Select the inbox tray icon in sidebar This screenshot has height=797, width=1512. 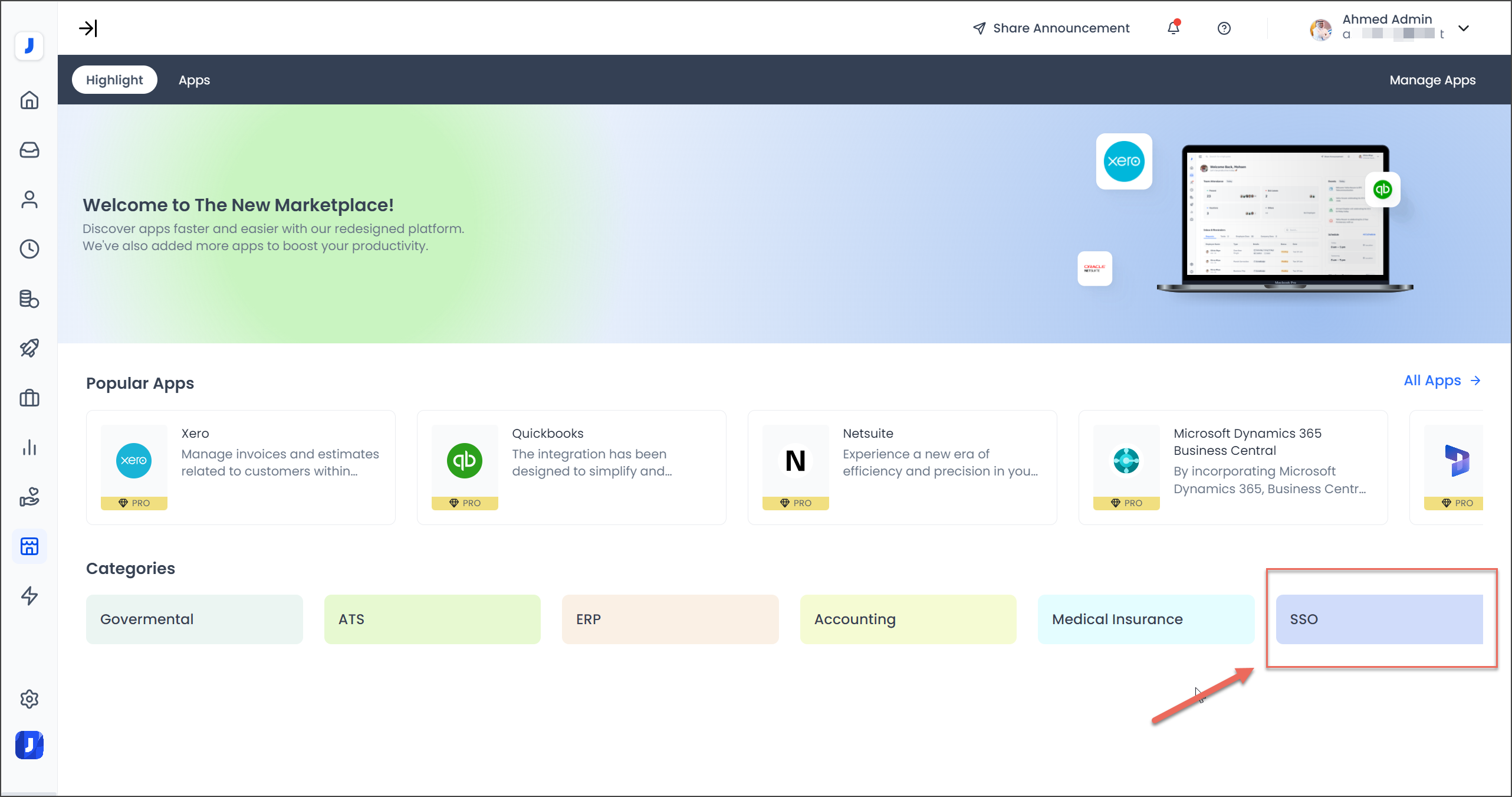point(29,150)
